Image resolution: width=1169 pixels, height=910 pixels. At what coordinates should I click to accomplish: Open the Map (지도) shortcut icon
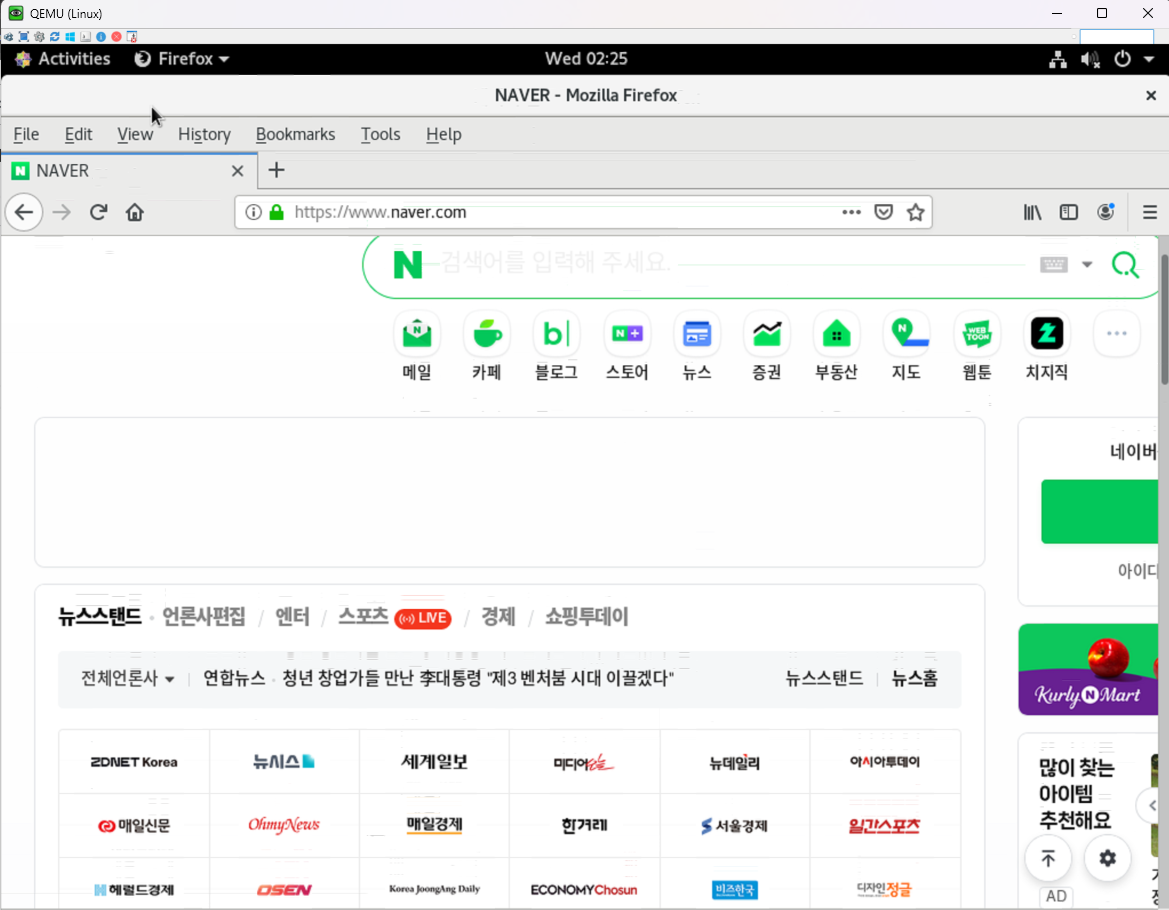(x=907, y=334)
